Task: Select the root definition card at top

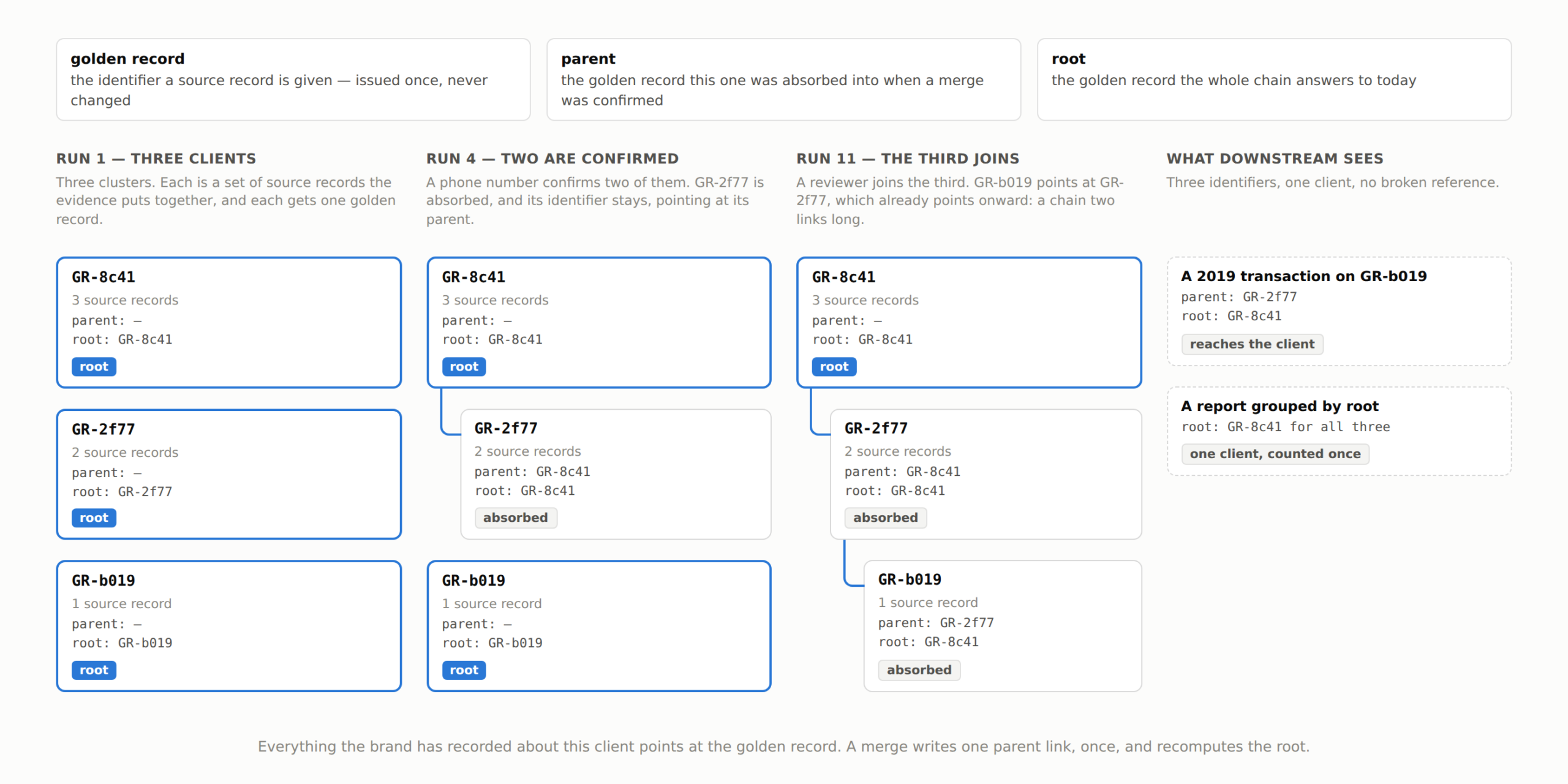Action: click(1274, 80)
